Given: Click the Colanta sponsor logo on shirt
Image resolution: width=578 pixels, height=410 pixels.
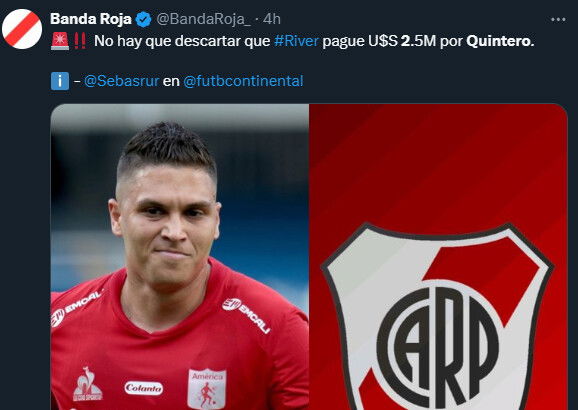Looking at the screenshot, I should tap(144, 388).
